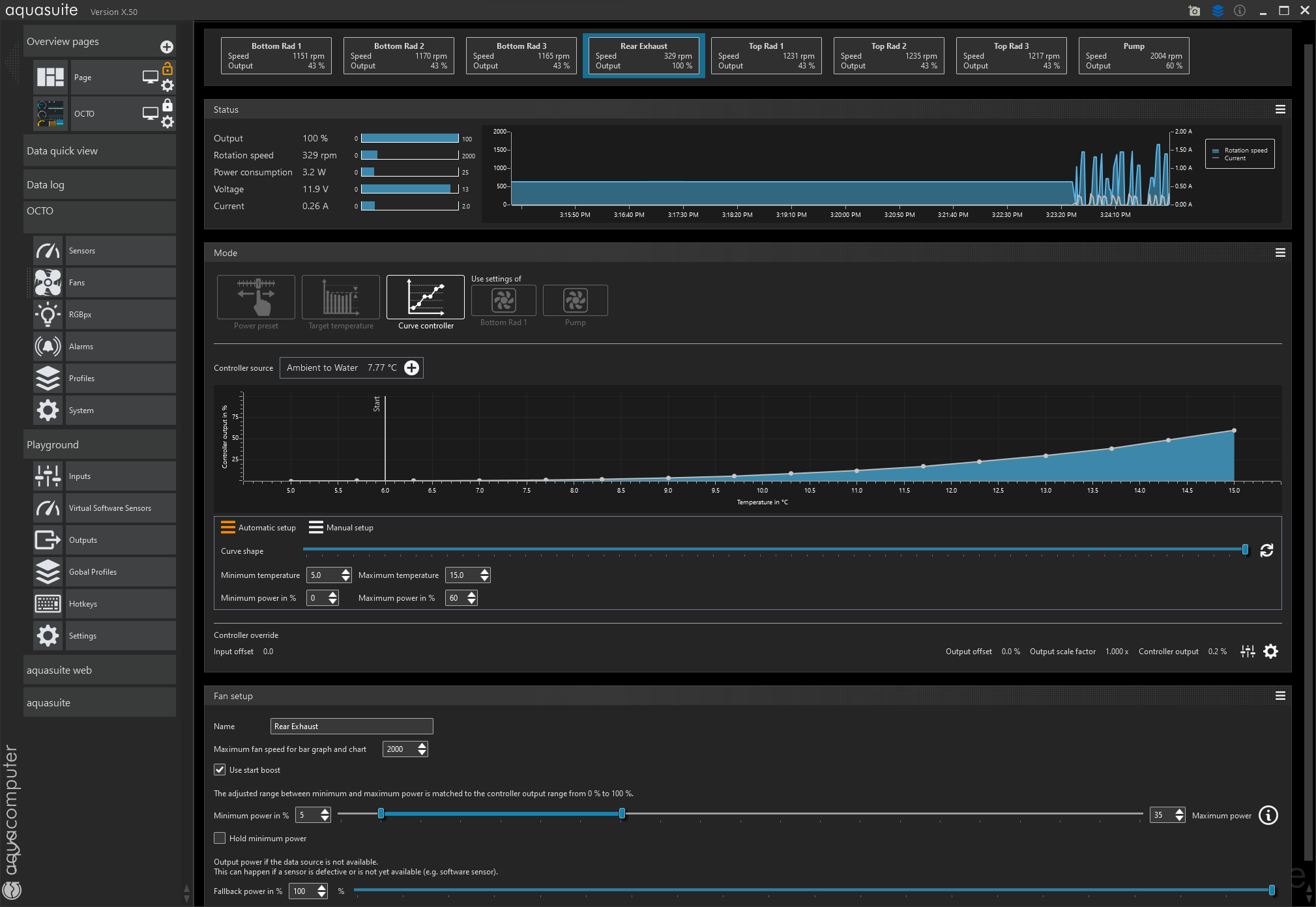Open the Fans section
Viewport: 1316px width, 907px height.
[104, 283]
